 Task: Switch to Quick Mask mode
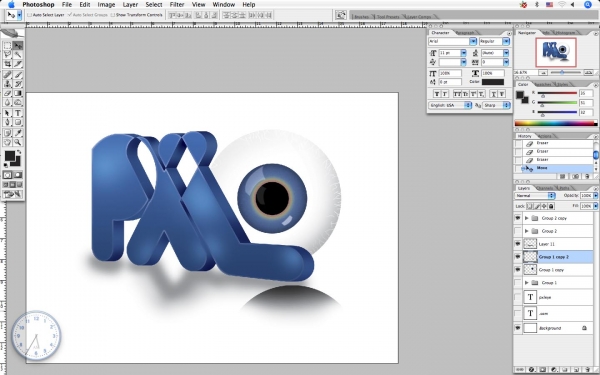(x=18, y=175)
